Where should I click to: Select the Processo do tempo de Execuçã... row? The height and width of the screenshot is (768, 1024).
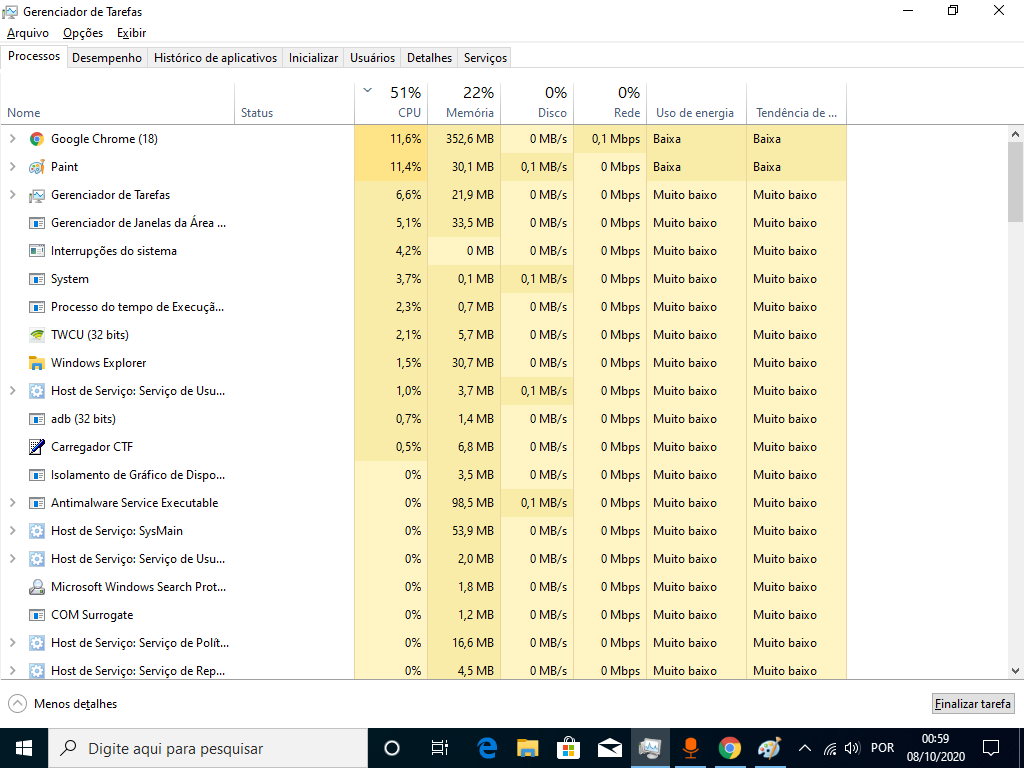[424, 306]
